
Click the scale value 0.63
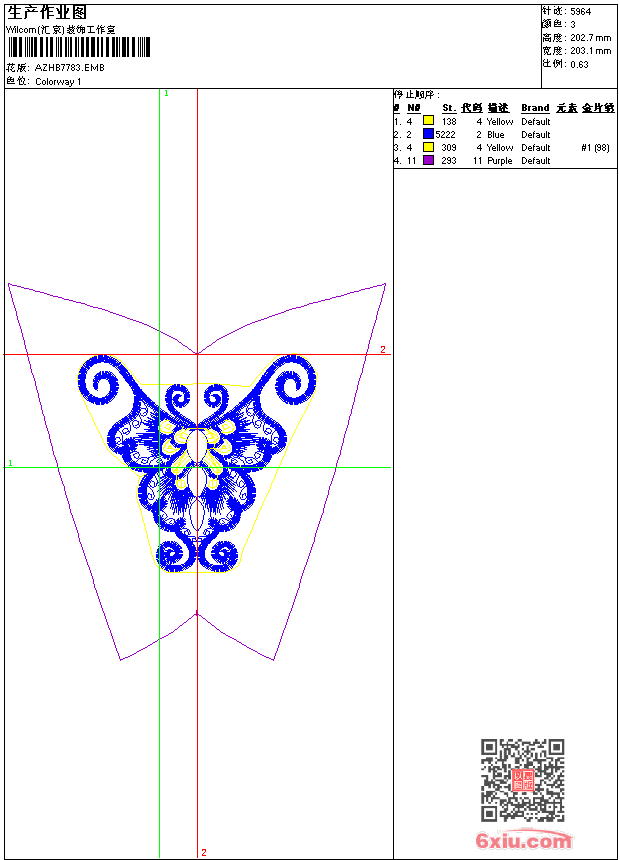(579, 64)
